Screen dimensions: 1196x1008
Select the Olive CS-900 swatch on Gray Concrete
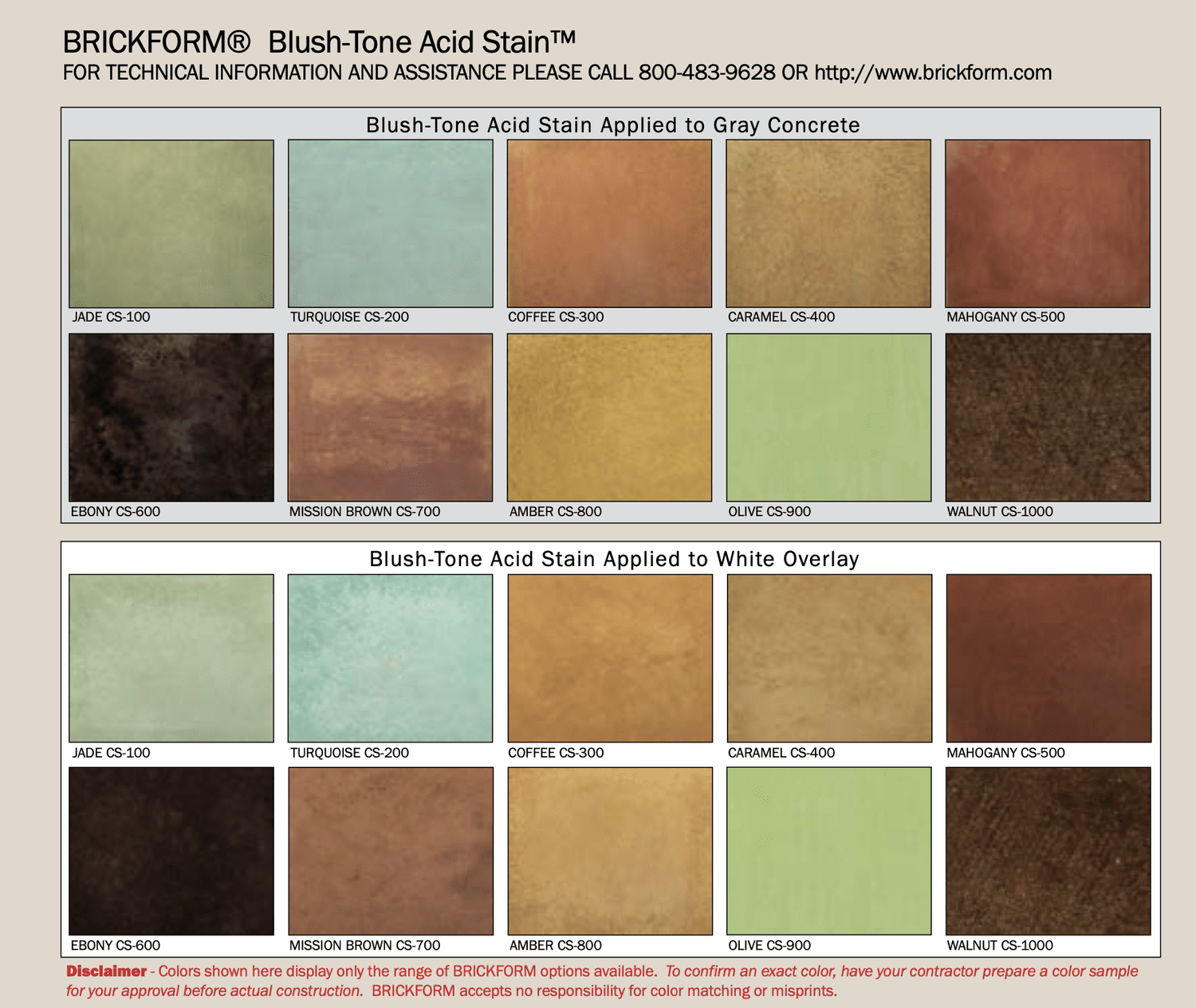point(829,418)
